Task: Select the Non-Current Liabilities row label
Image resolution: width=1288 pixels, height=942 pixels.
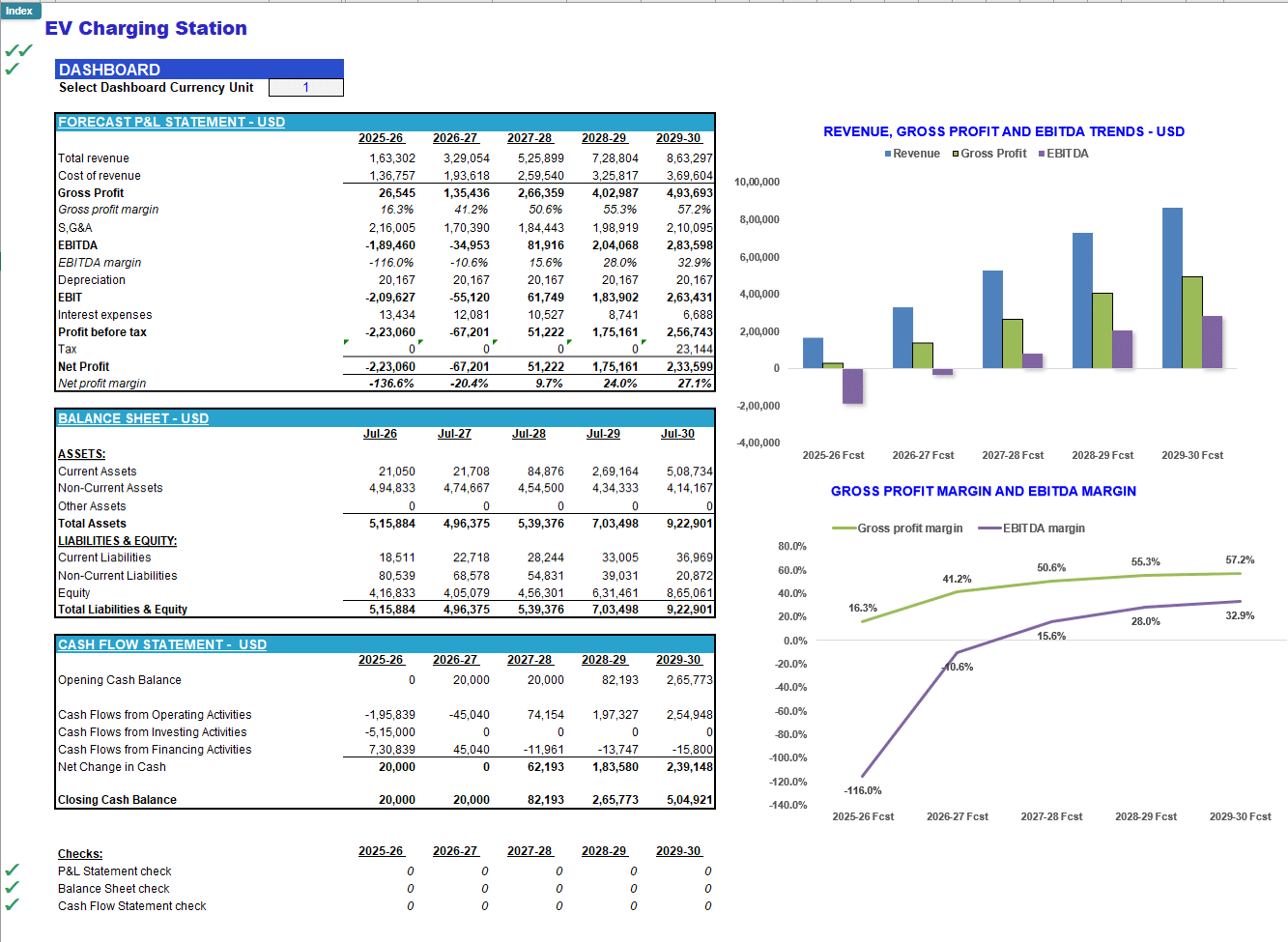Action: click(118, 576)
